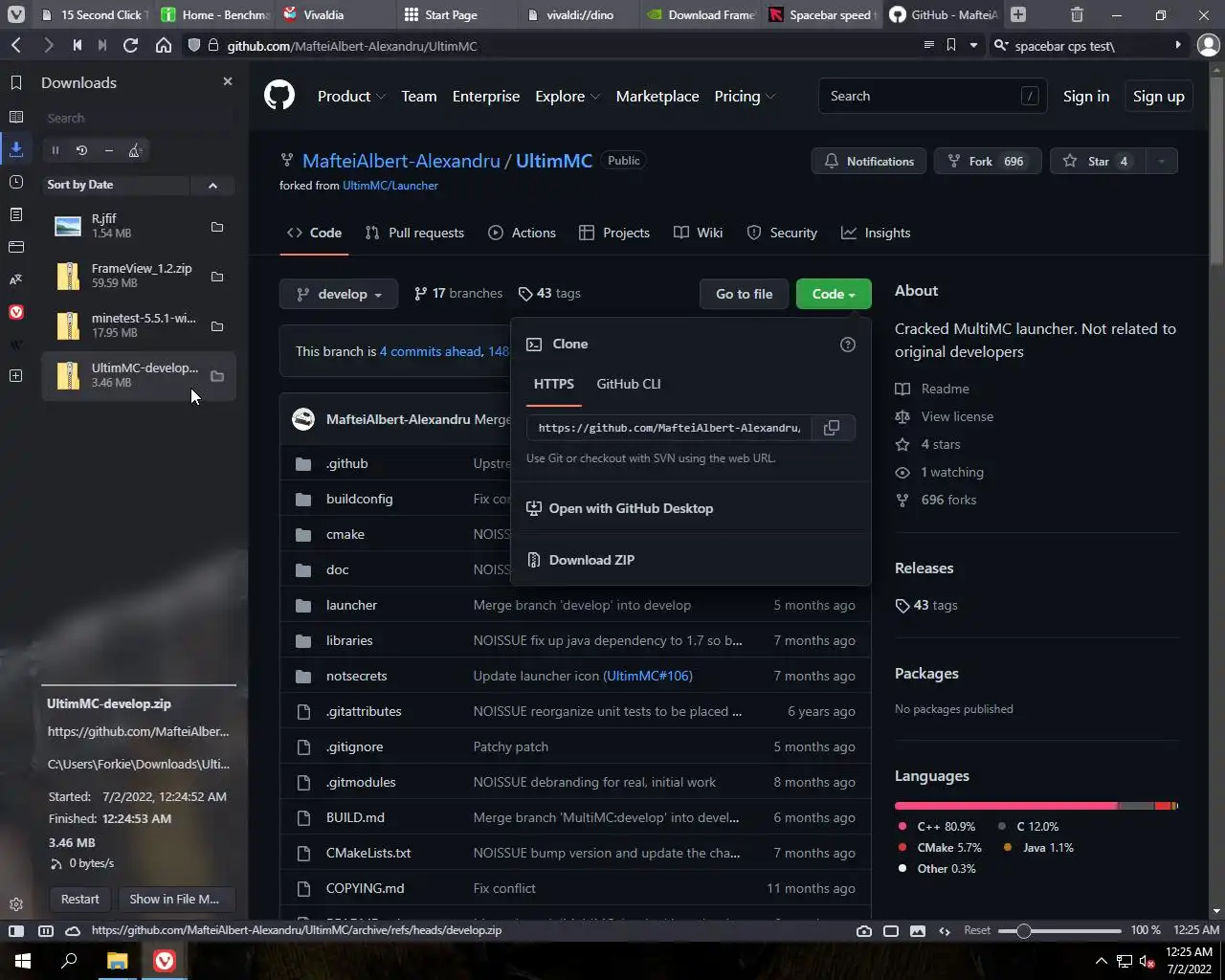Screen dimensions: 1225x980
Task: Go to the browser home page
Action: [164, 45]
